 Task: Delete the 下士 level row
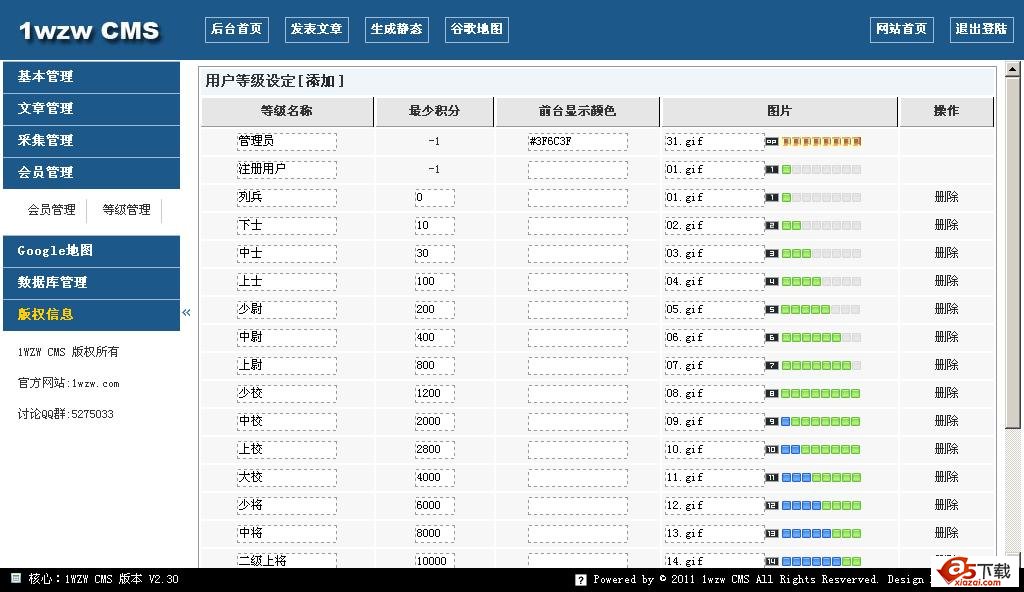[946, 225]
